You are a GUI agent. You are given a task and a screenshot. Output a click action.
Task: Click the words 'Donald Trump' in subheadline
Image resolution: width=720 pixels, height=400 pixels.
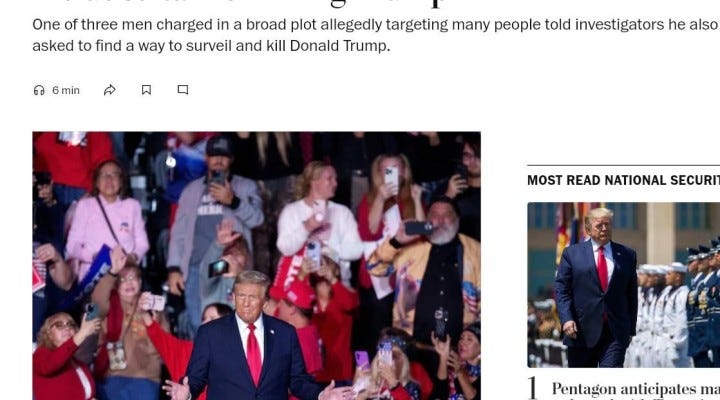coord(340,45)
